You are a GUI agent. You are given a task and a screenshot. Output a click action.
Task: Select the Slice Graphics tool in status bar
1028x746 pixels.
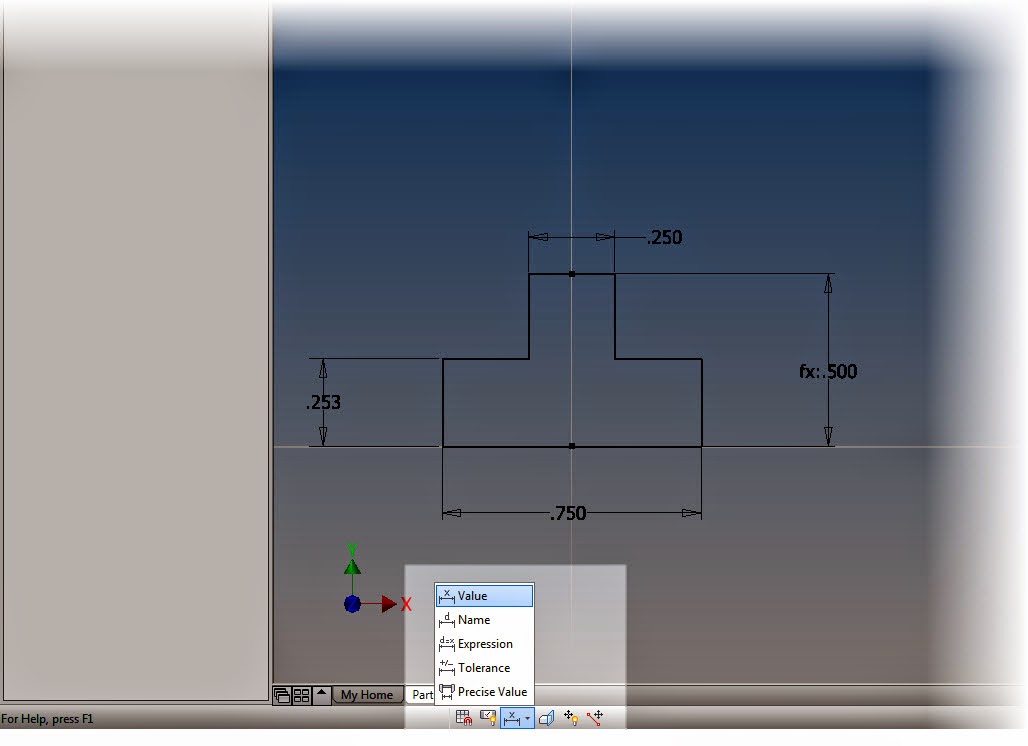click(x=548, y=717)
